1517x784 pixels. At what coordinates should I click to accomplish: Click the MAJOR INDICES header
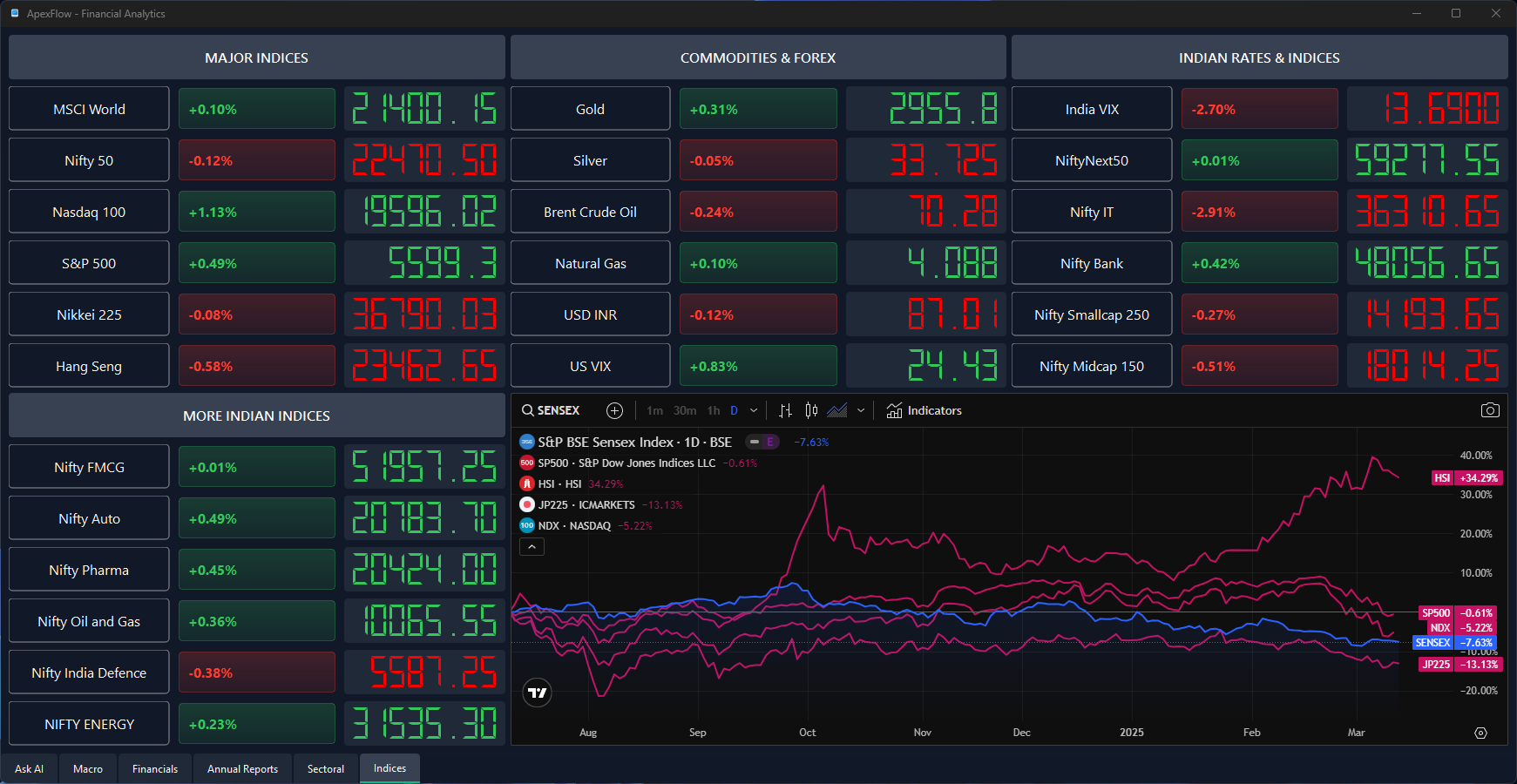[x=256, y=57]
